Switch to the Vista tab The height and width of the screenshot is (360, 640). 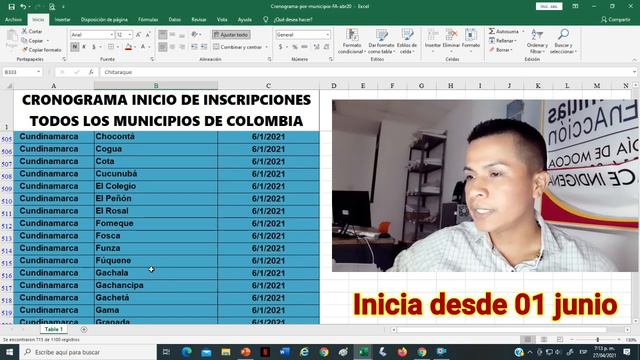(x=222, y=19)
